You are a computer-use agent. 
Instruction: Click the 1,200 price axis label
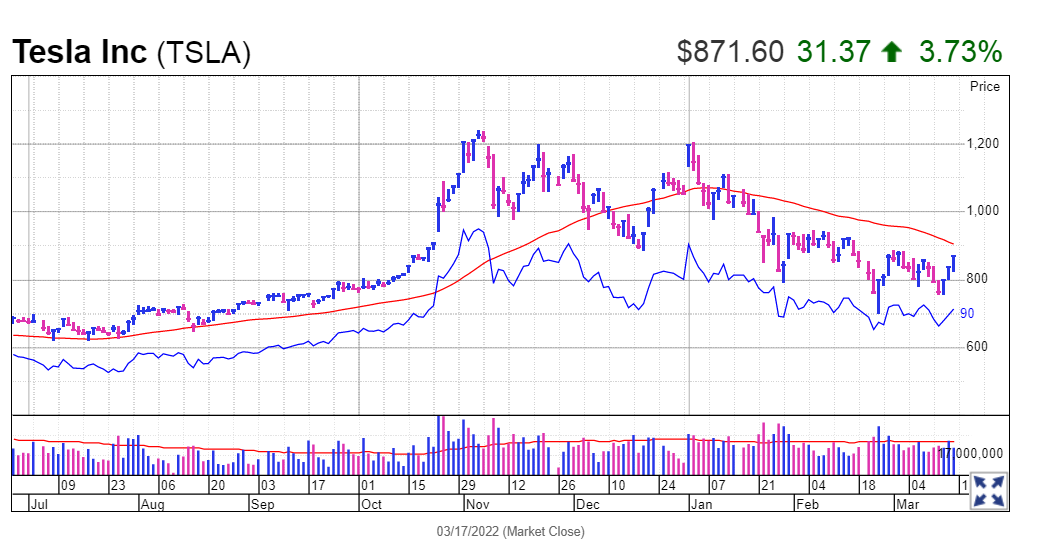[x=983, y=144]
